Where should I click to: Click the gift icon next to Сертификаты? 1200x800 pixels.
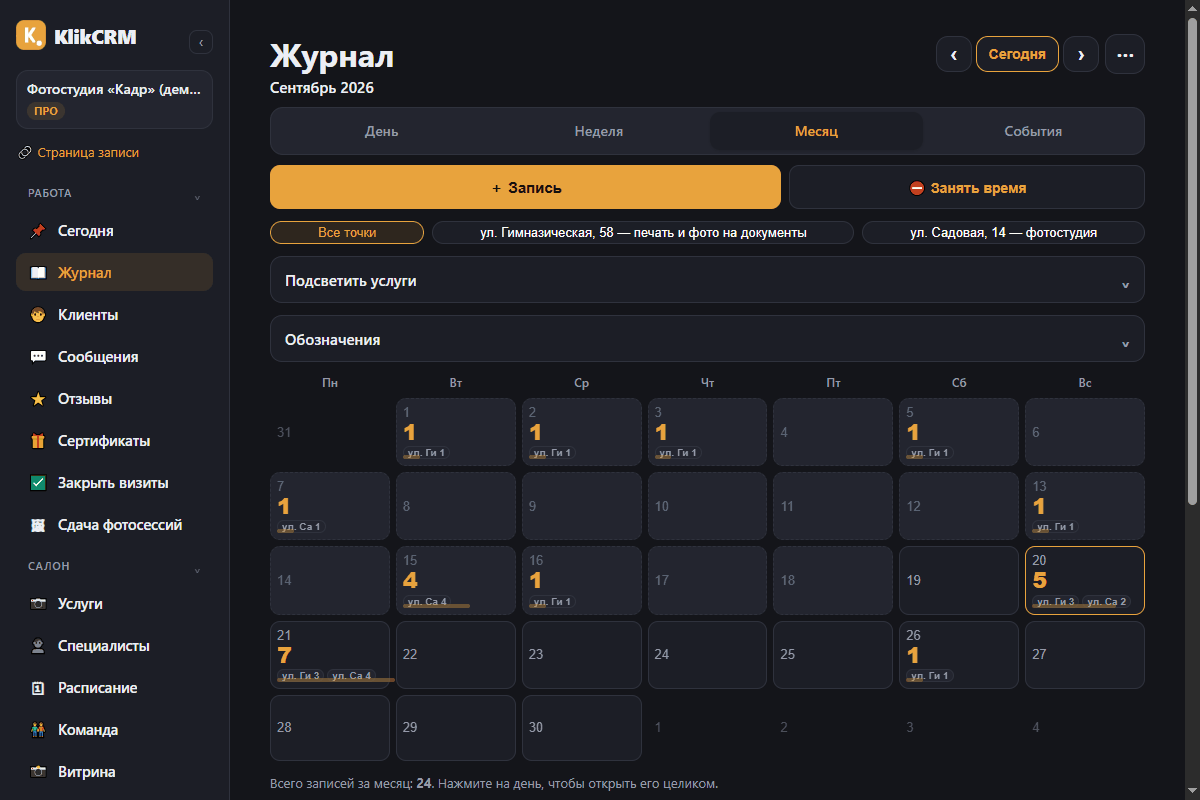tap(38, 441)
